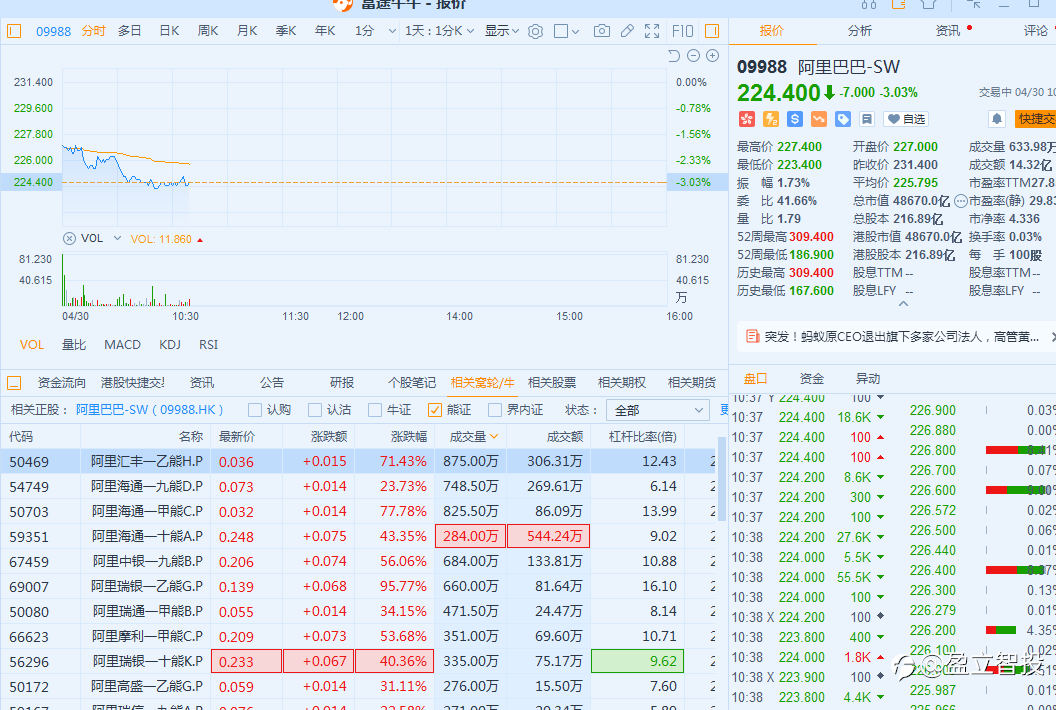Click the warrant table vertical scrollbar

click(722, 478)
